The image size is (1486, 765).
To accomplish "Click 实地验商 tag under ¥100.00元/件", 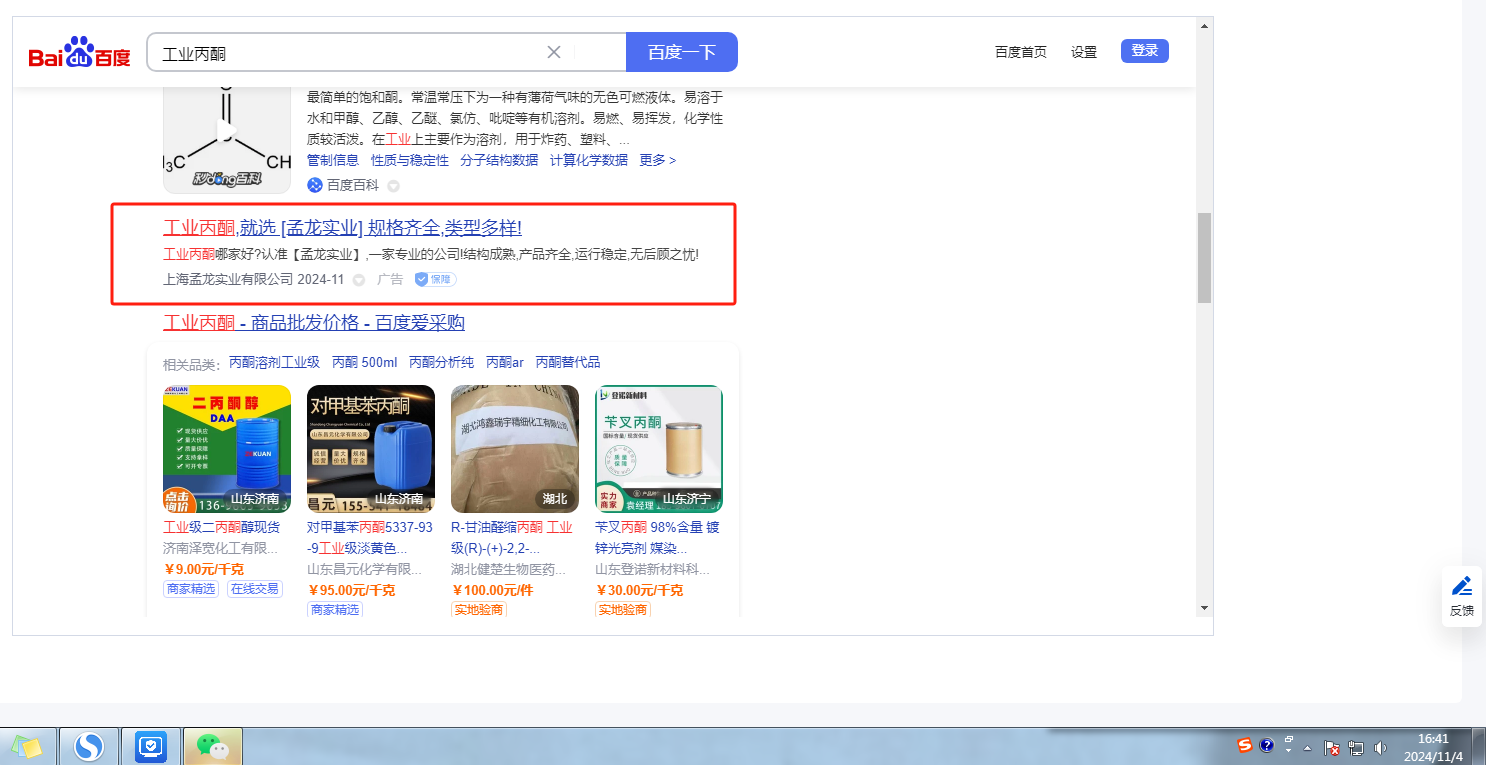I will coord(479,610).
